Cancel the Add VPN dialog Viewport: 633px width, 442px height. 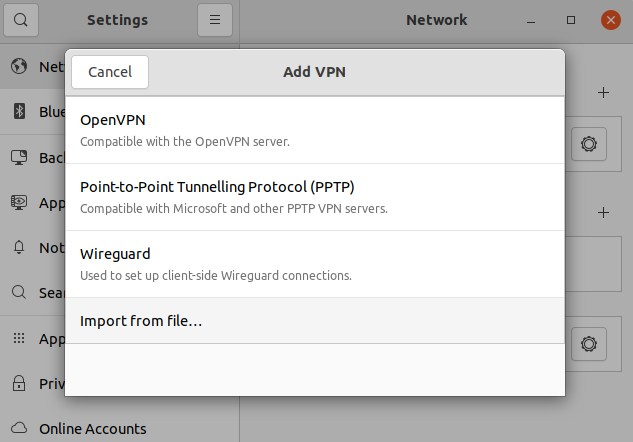110,72
